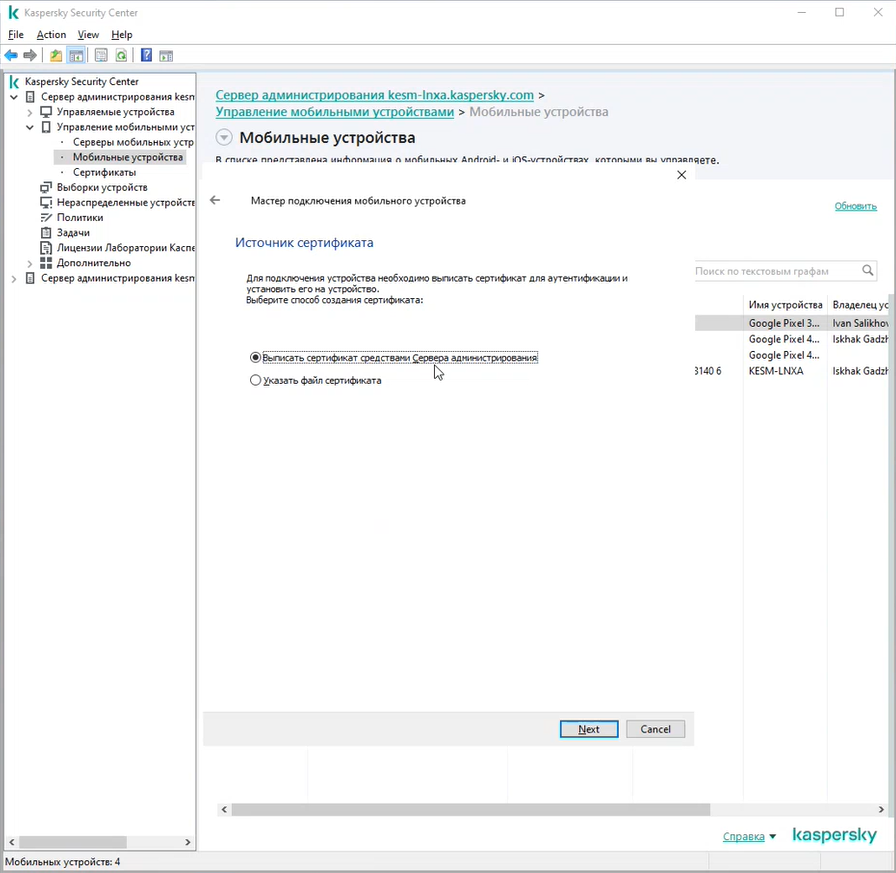This screenshot has width=896, height=873.
Task: Open Help with the blue question mark icon
Action: (x=146, y=55)
